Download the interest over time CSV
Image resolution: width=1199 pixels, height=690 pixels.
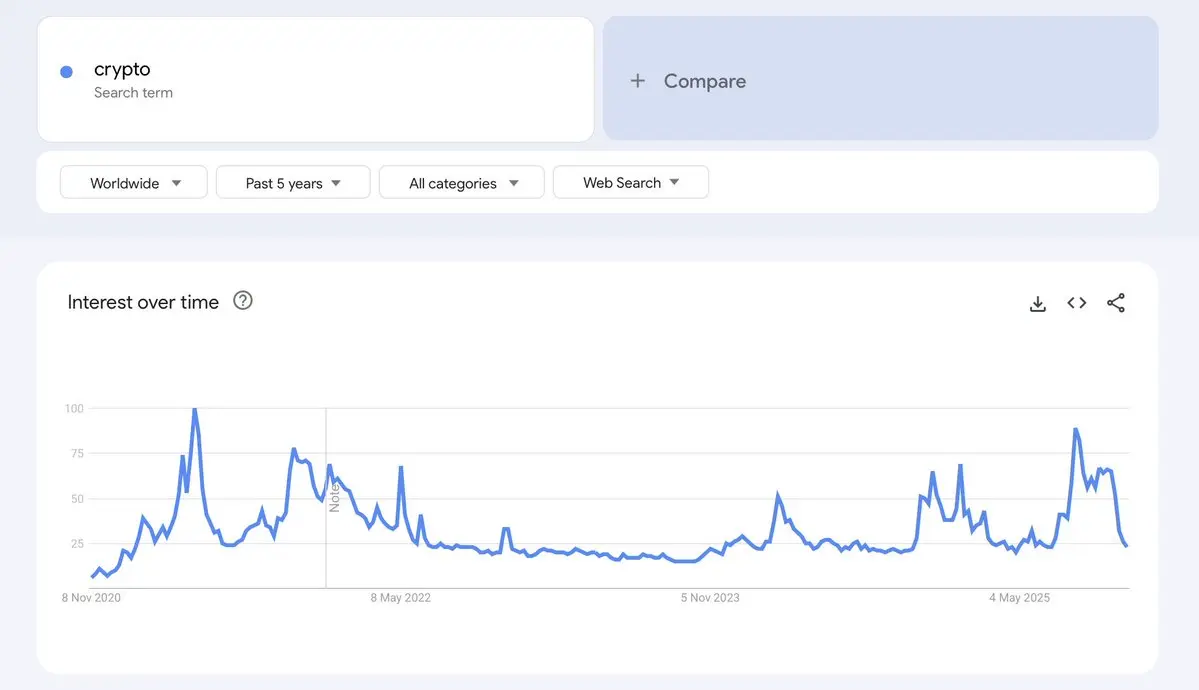pyautogui.click(x=1037, y=303)
